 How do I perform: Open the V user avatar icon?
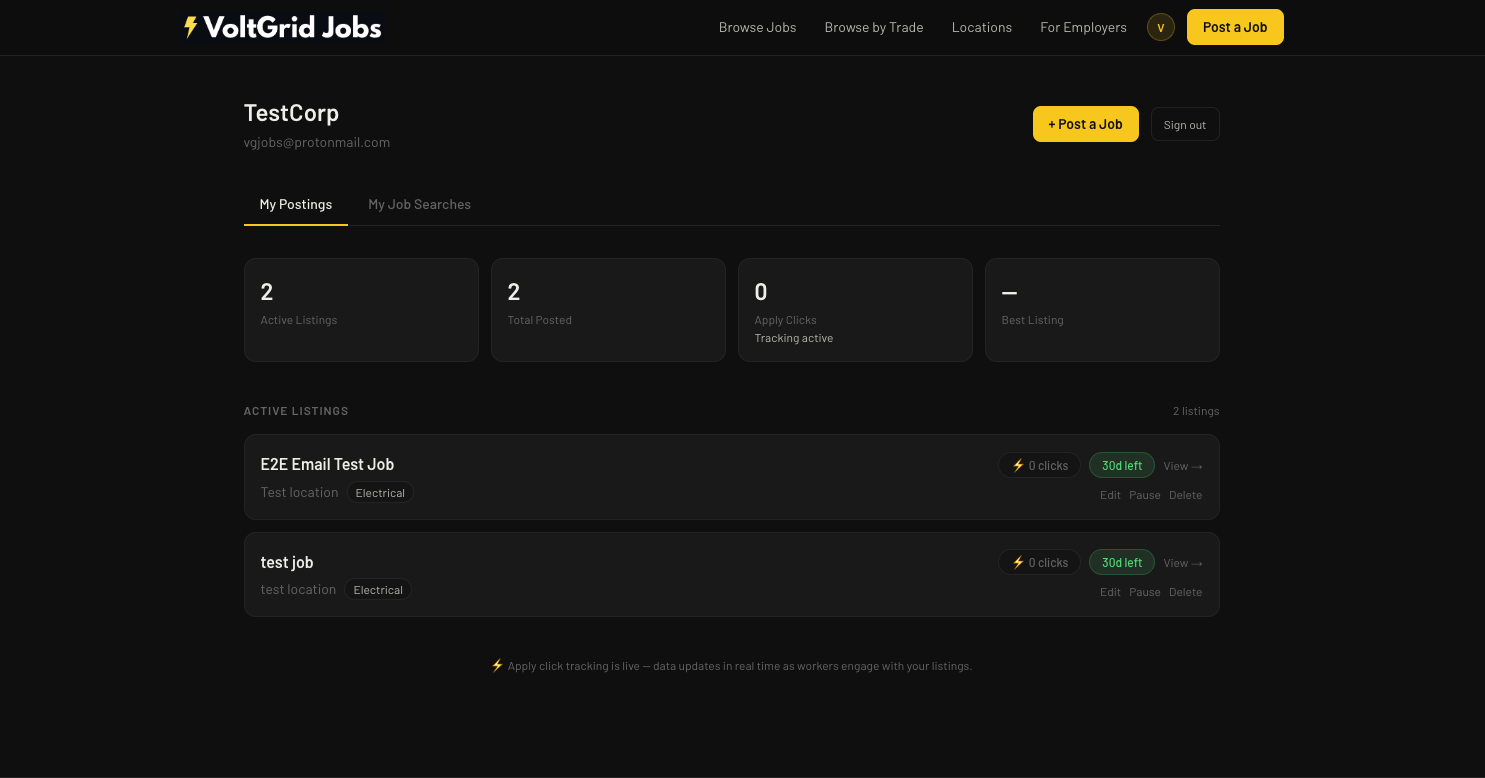(x=1160, y=27)
